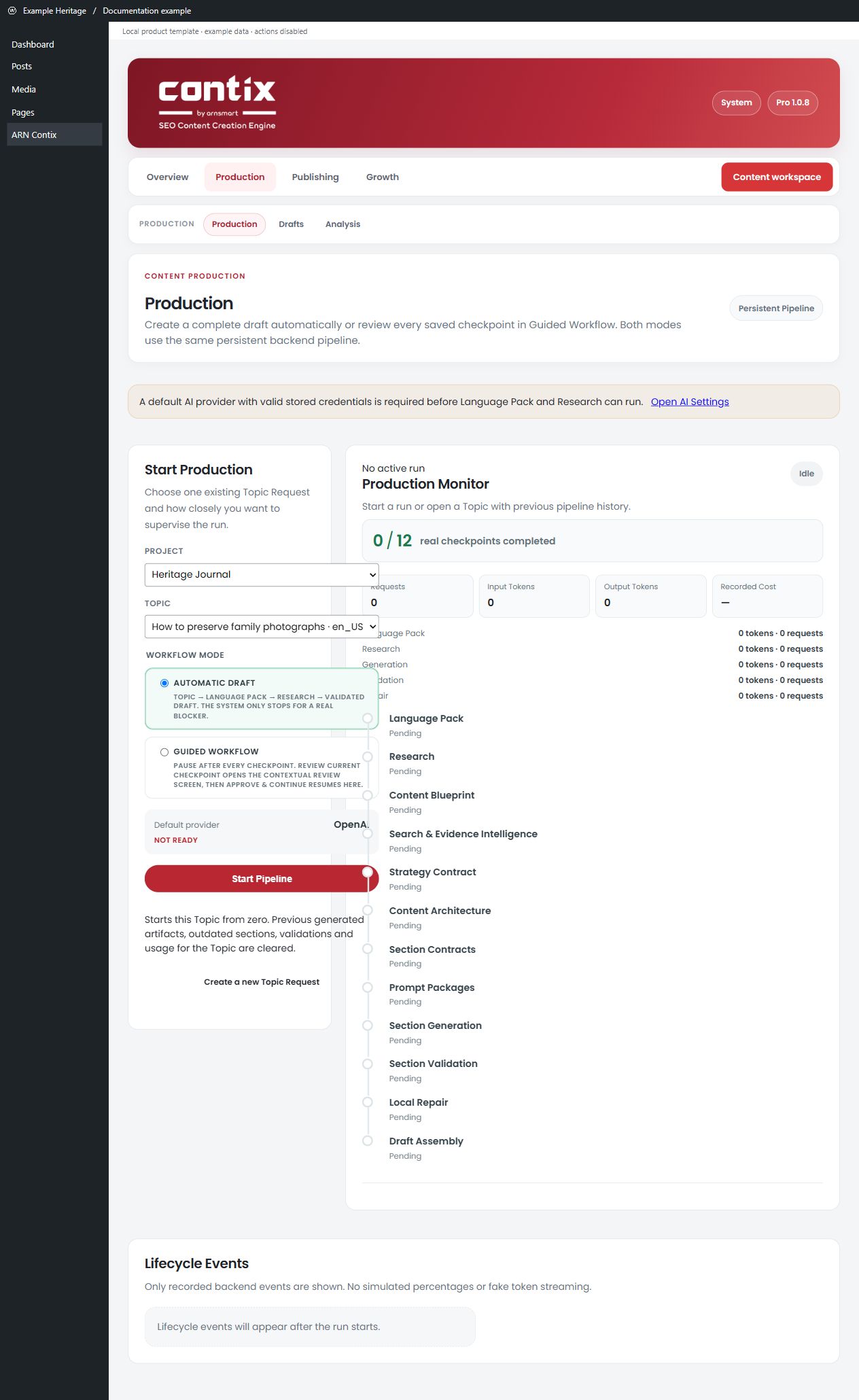Click the Input Tokens stat card
Screen dimensions: 859x1400
click(x=534, y=596)
